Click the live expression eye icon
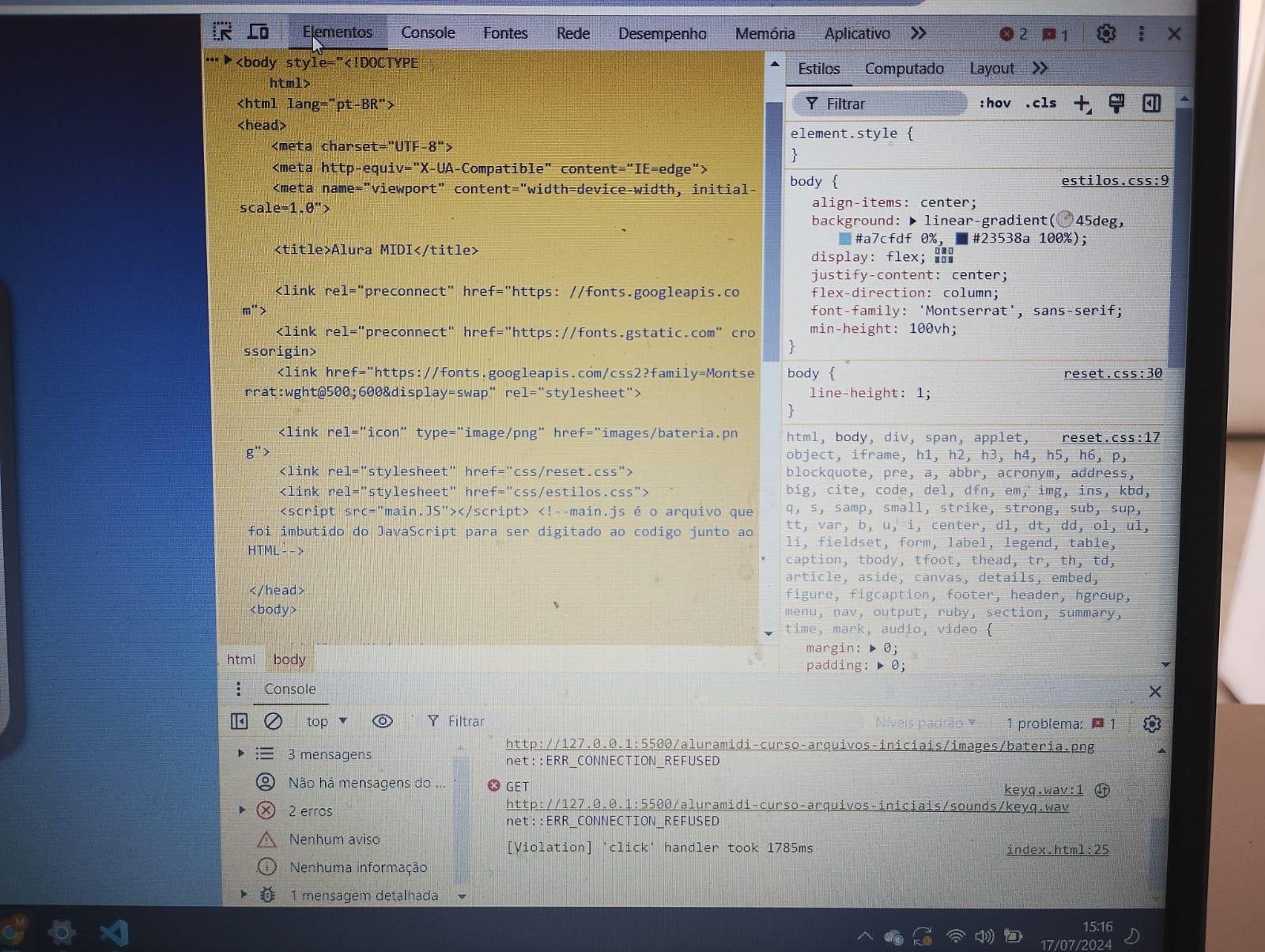This screenshot has height=952, width=1265. (382, 721)
